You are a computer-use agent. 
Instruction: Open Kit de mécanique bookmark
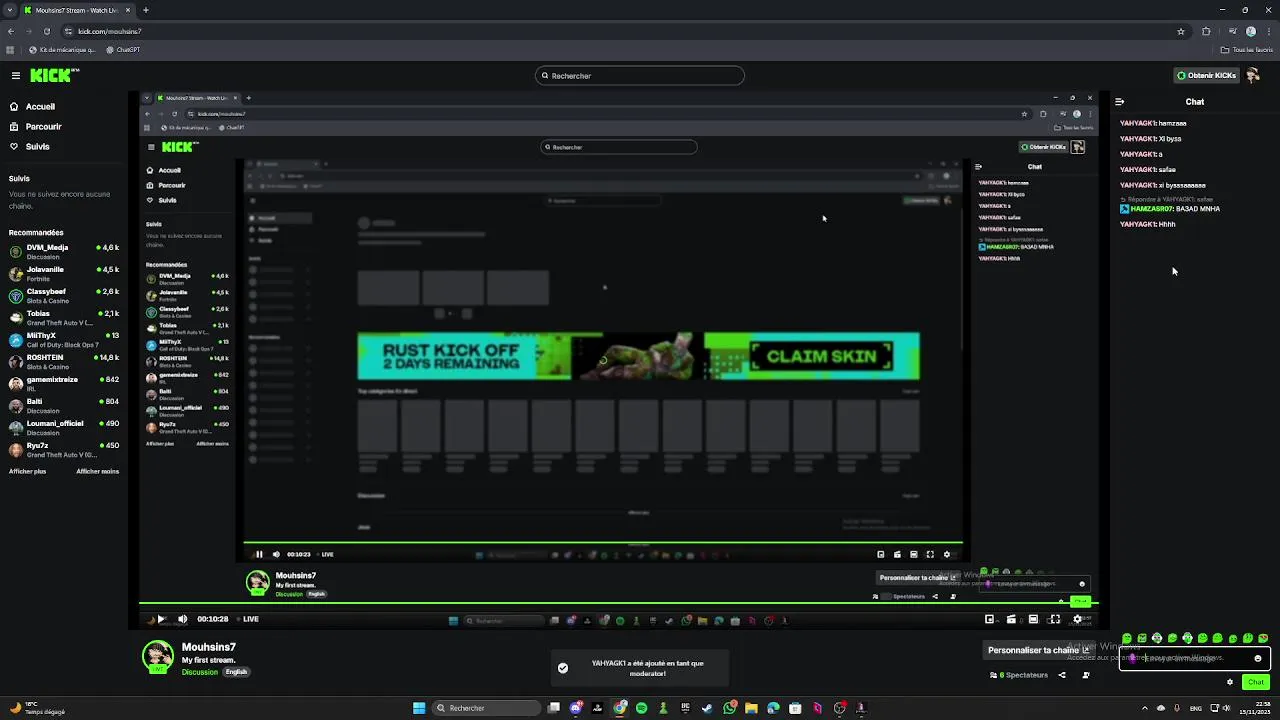[62, 49]
